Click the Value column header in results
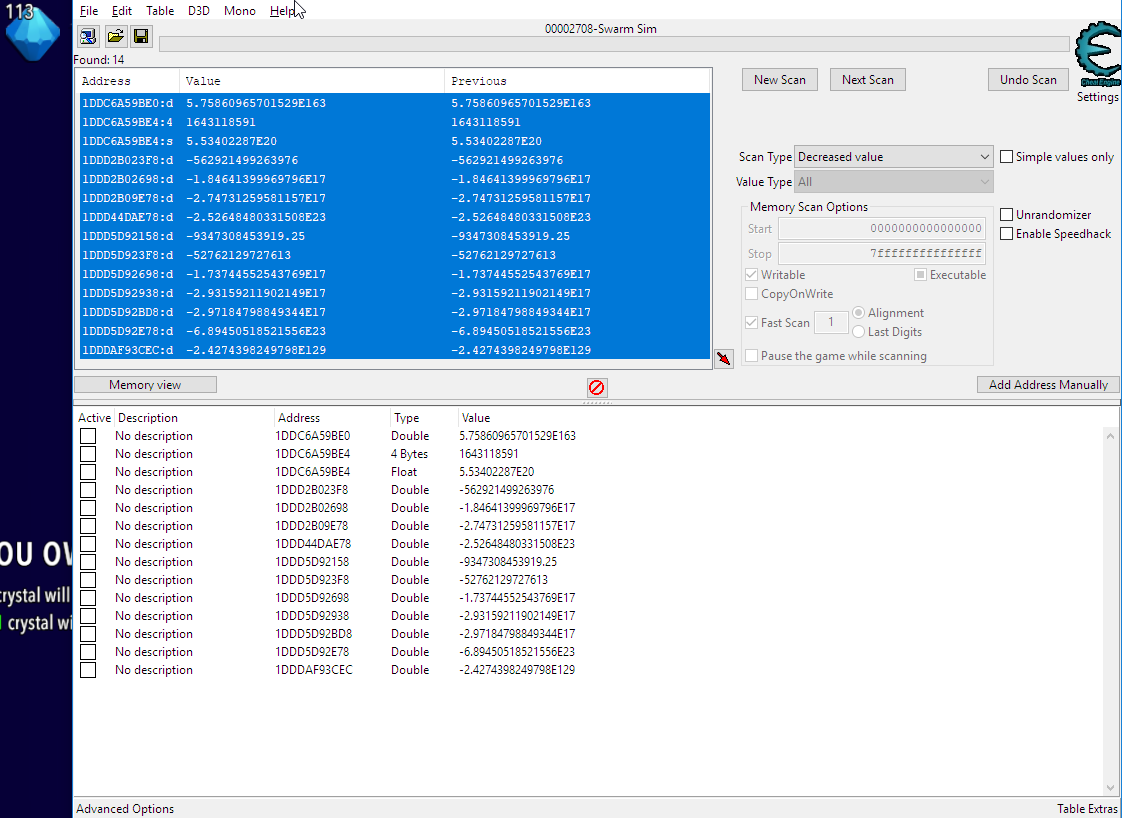 310,81
